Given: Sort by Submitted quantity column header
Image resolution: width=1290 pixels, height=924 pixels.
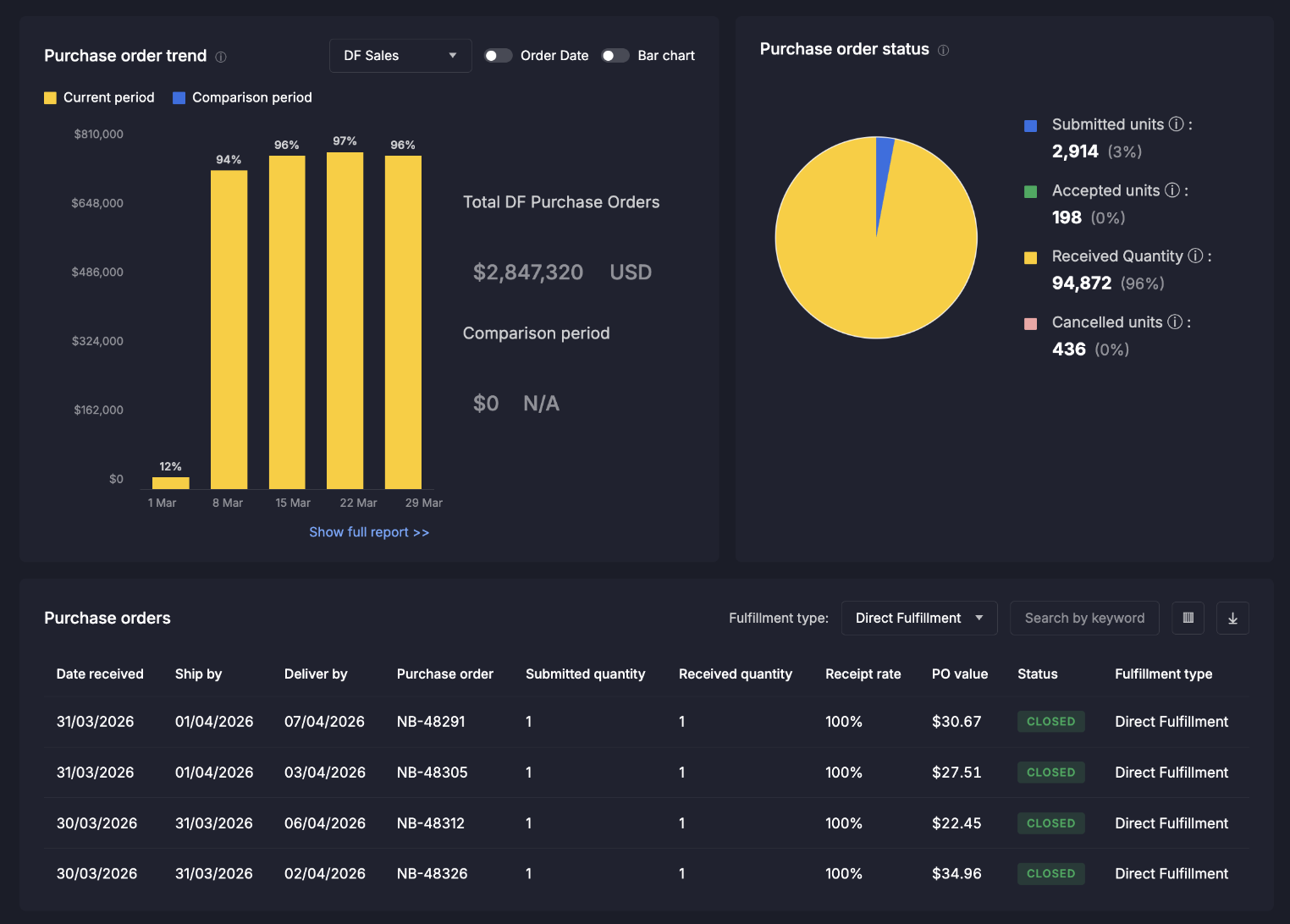Looking at the screenshot, I should (x=585, y=674).
